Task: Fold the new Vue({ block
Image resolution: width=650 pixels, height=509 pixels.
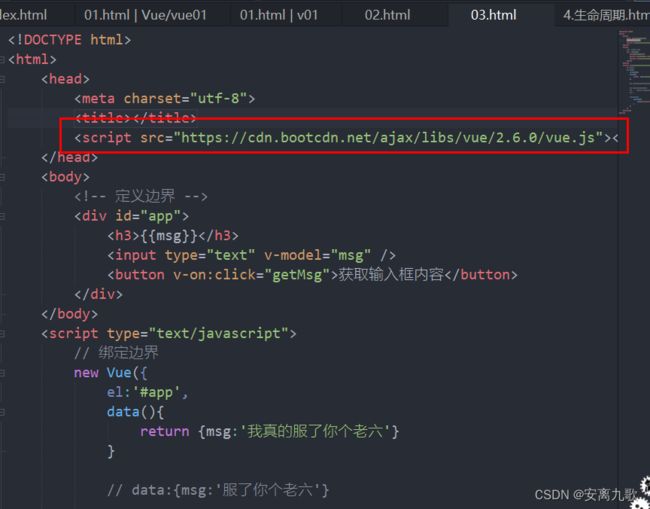Action: 2,373
